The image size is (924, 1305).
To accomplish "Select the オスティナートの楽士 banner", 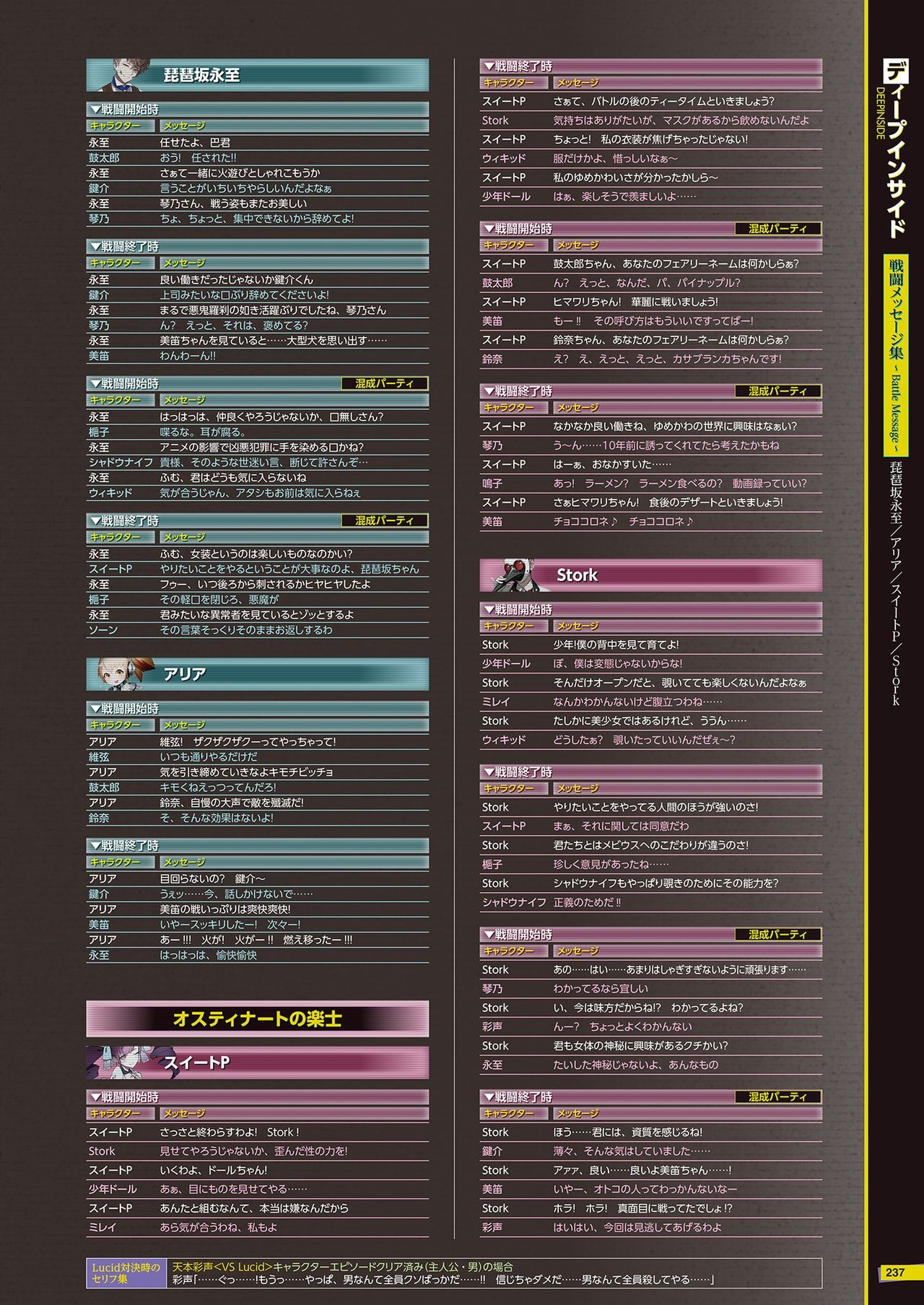I will (257, 1018).
